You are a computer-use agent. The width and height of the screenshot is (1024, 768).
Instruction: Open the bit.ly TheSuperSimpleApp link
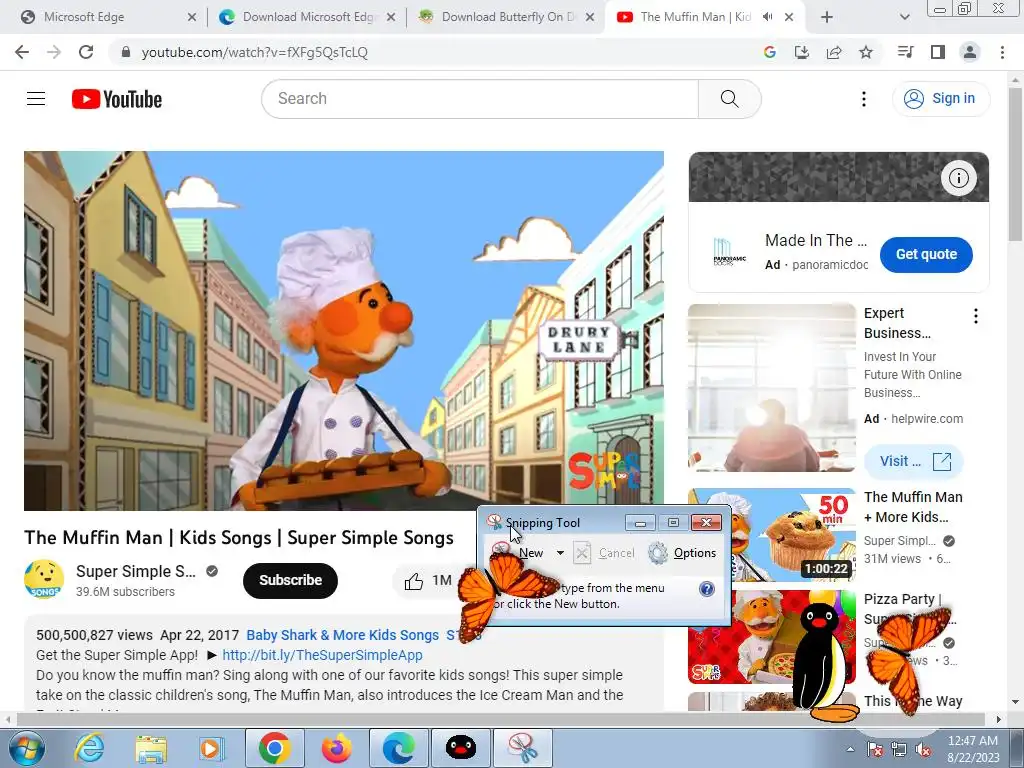[322, 655]
